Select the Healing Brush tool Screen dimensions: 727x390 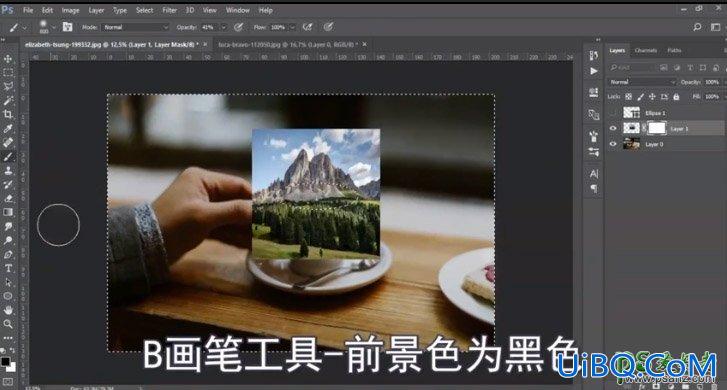[8, 142]
